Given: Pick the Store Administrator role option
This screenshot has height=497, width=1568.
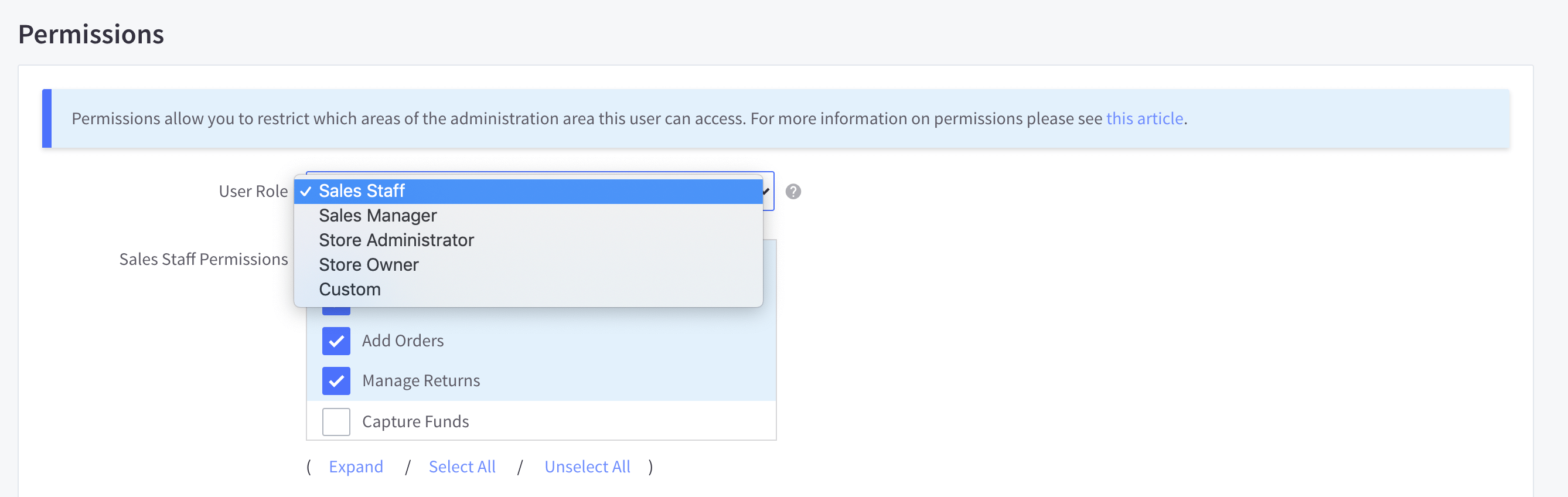Looking at the screenshot, I should pos(396,240).
